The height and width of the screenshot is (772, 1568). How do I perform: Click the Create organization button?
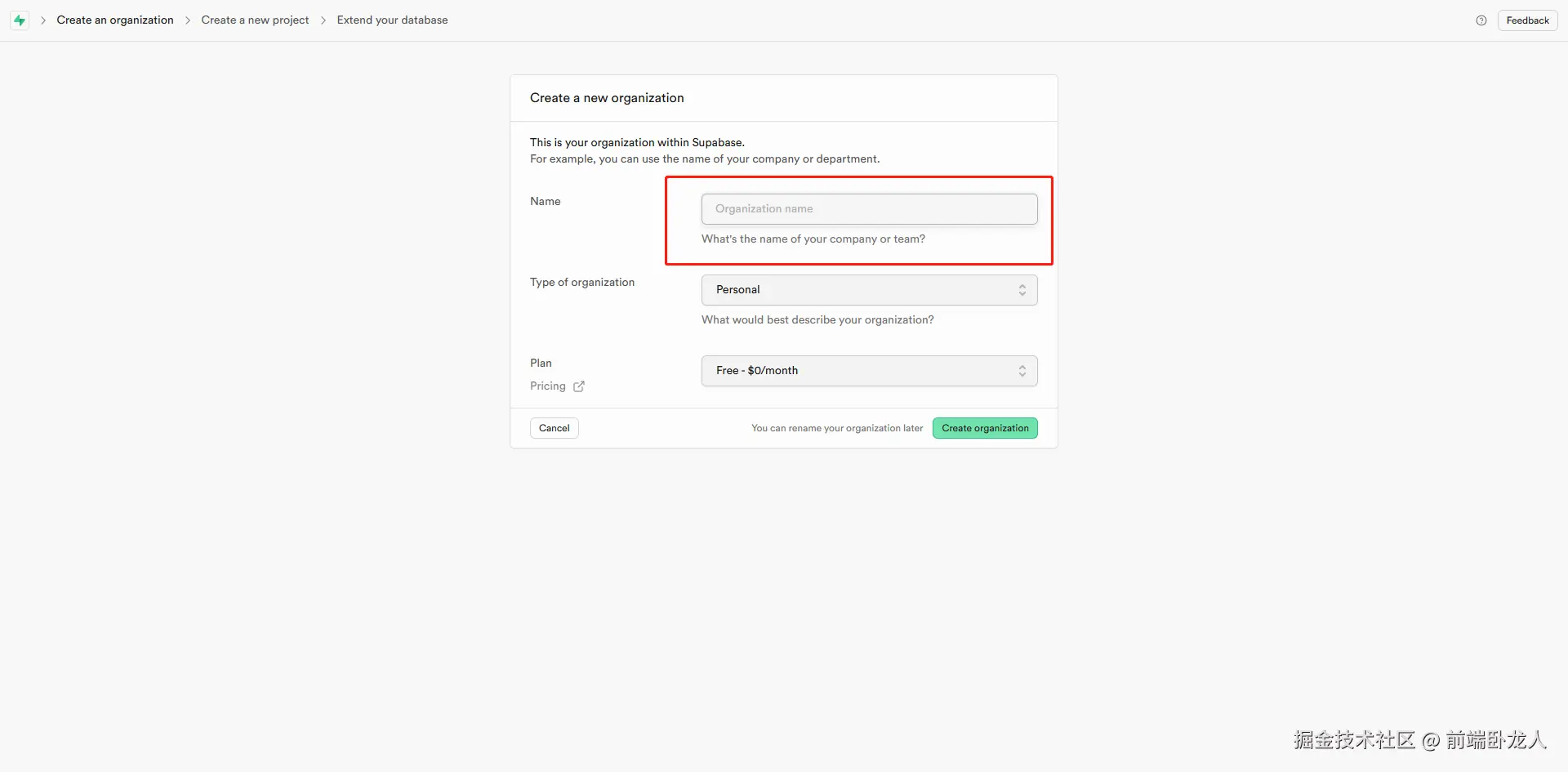(x=985, y=428)
